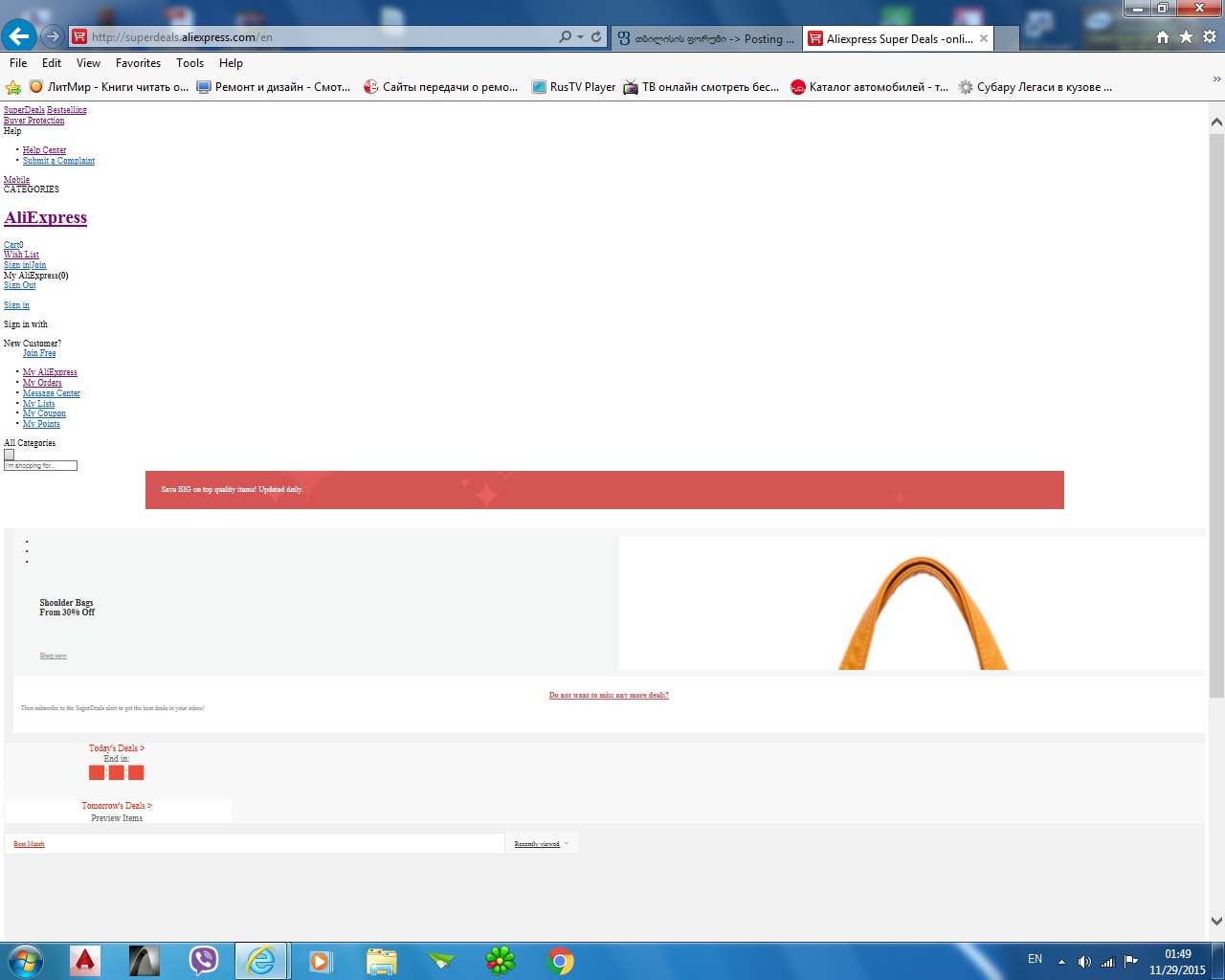Click the SuperDeals link
The width and height of the screenshot is (1225, 980).
[24, 110]
